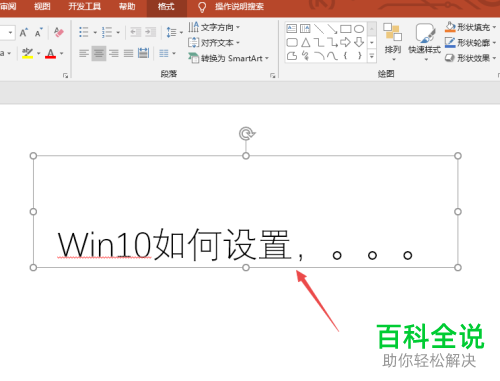The height and width of the screenshot is (381, 500).
Task: Click the line spacing icon
Action: [x=171, y=32]
